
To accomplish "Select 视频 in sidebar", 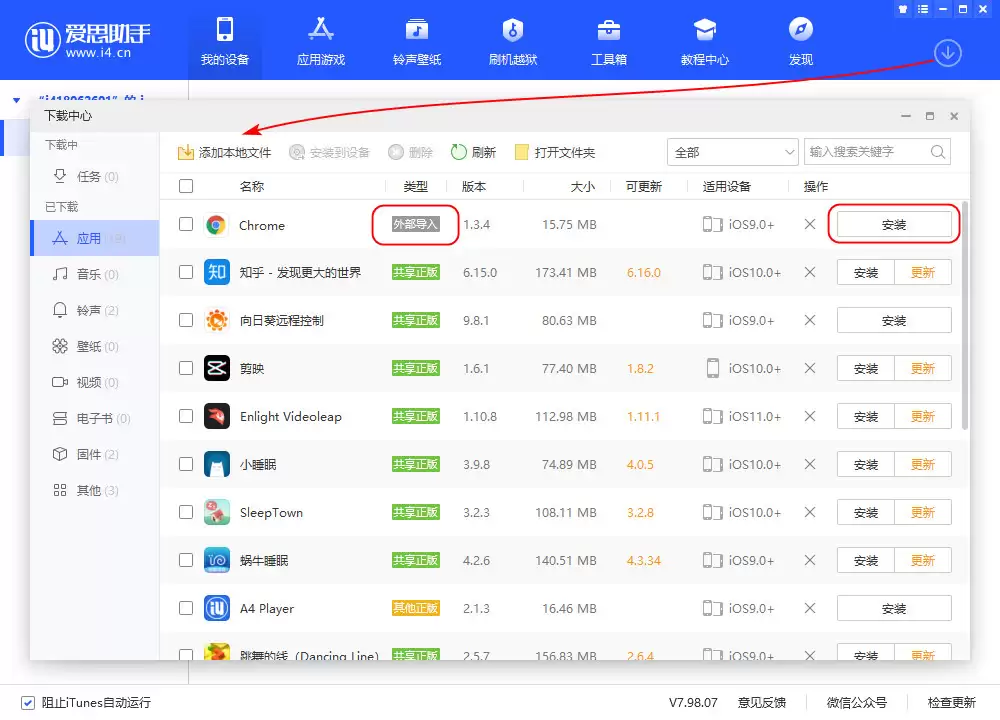I will [94, 383].
